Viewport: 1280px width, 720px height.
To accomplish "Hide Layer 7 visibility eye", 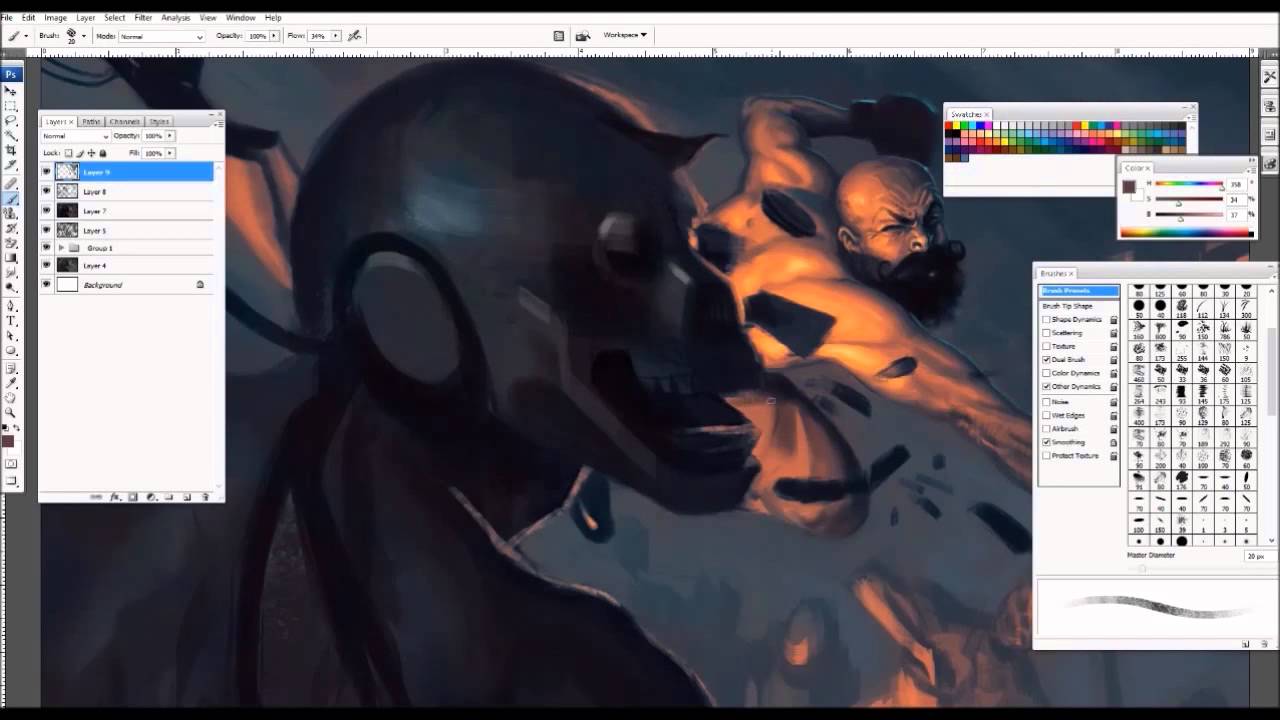I will [46, 211].
